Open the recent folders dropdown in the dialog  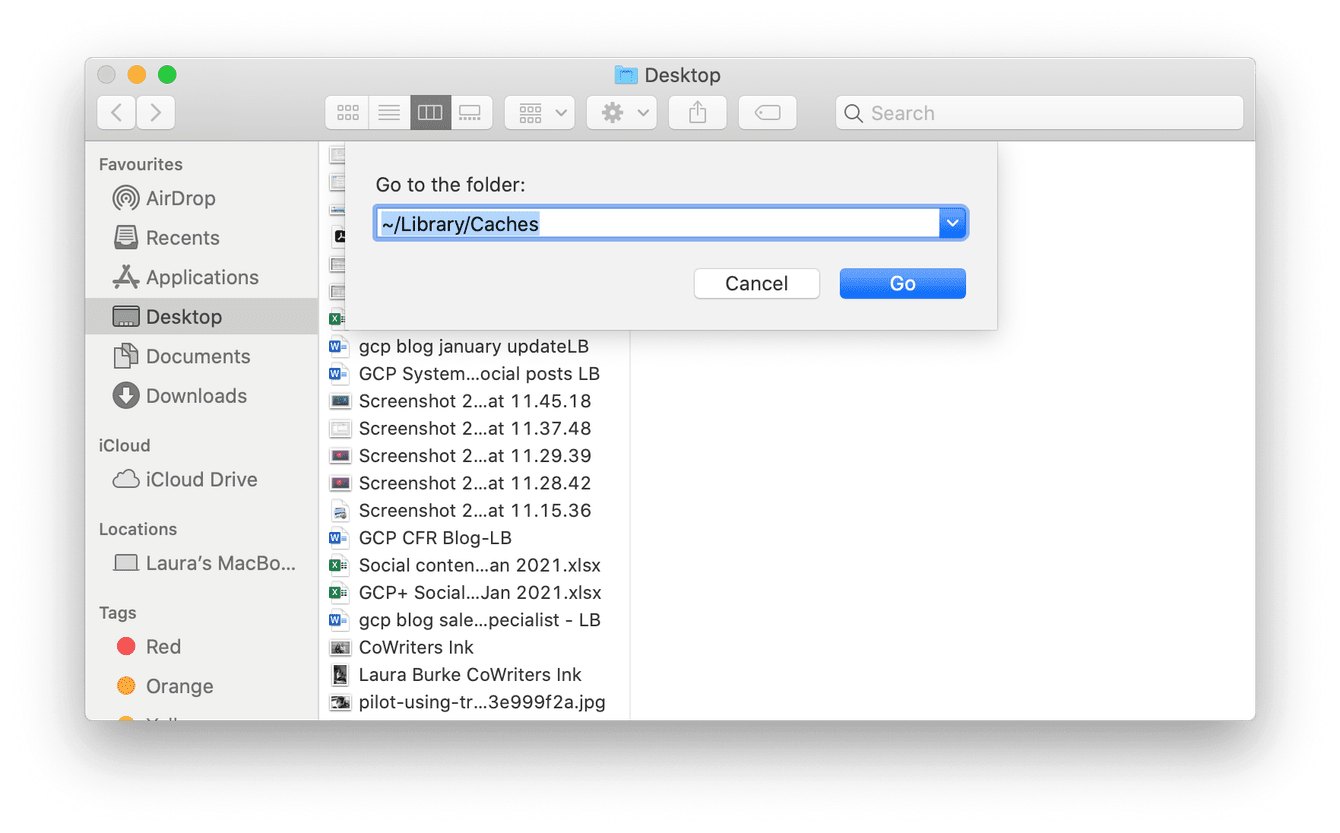pos(951,223)
